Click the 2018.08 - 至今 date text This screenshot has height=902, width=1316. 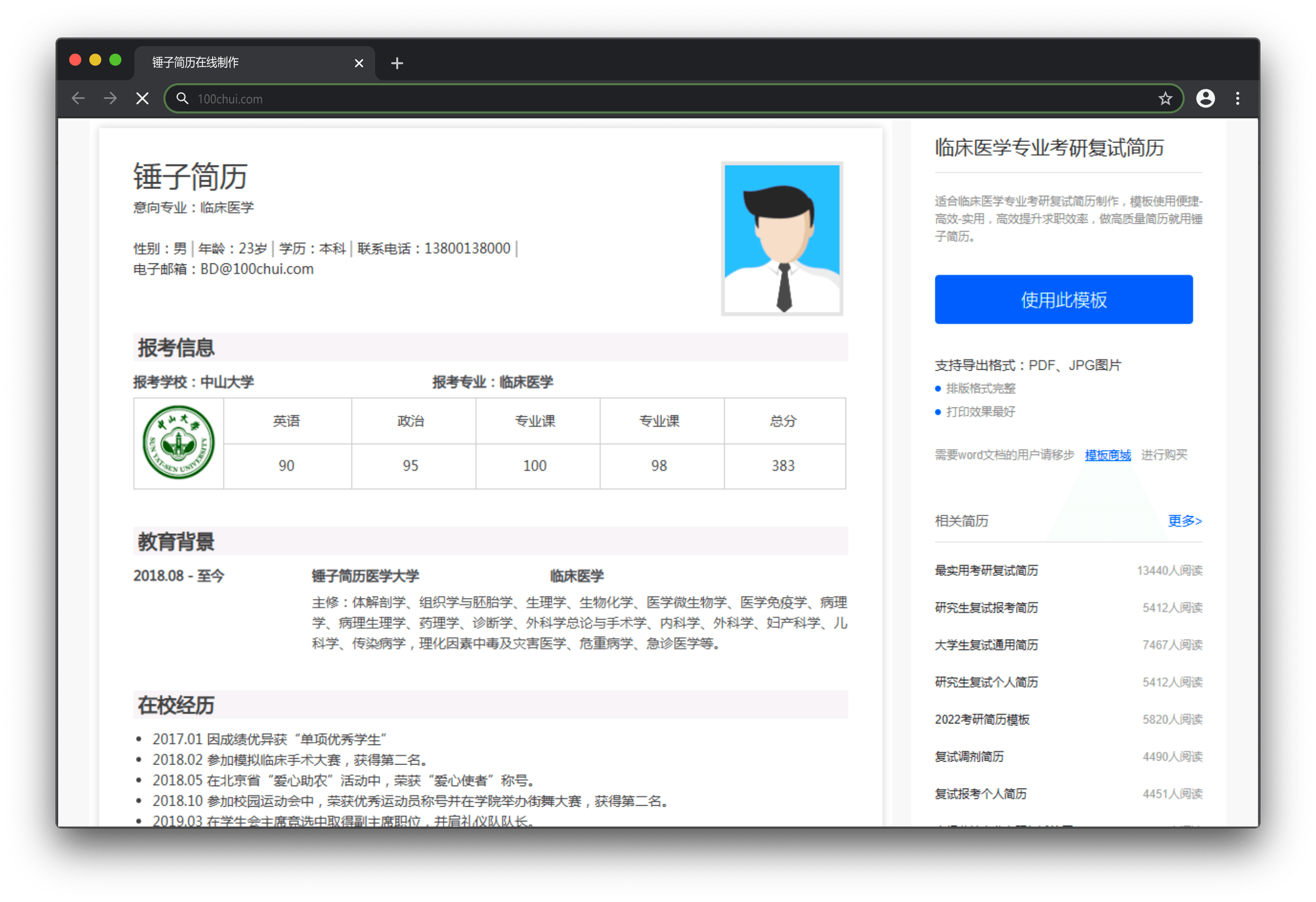(x=179, y=575)
